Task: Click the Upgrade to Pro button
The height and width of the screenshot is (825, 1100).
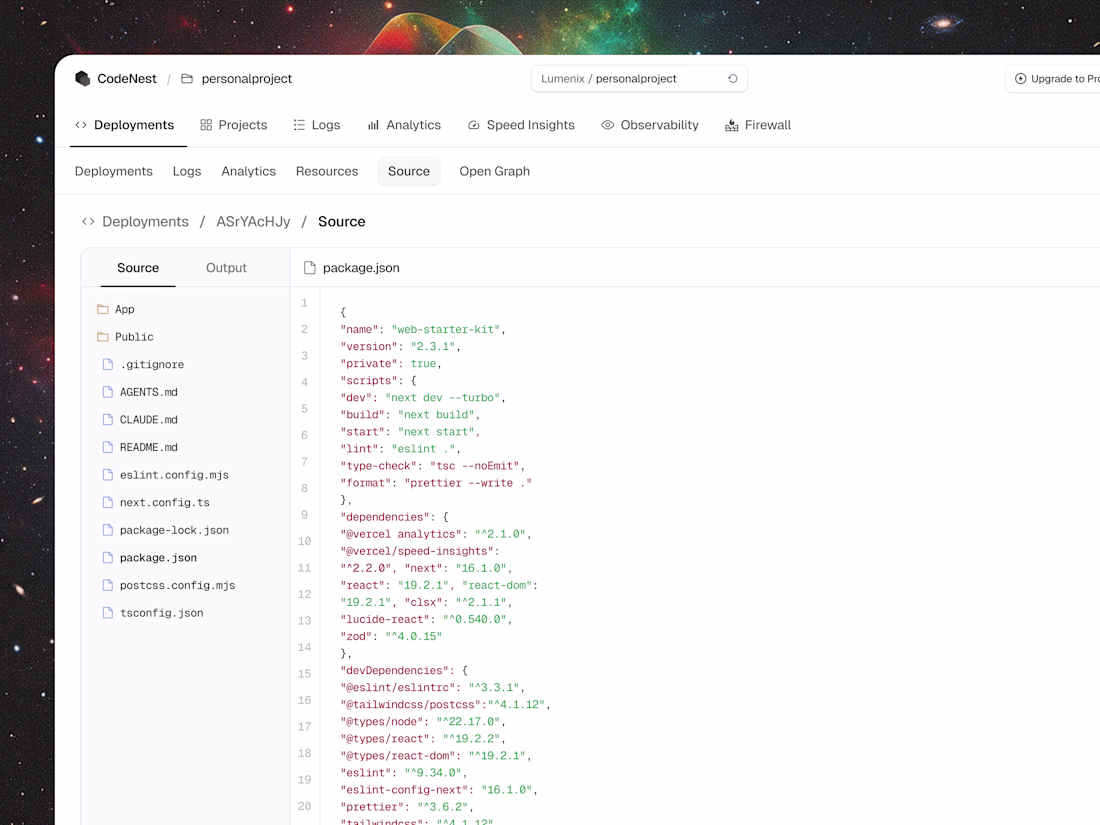Action: pos(1053,79)
